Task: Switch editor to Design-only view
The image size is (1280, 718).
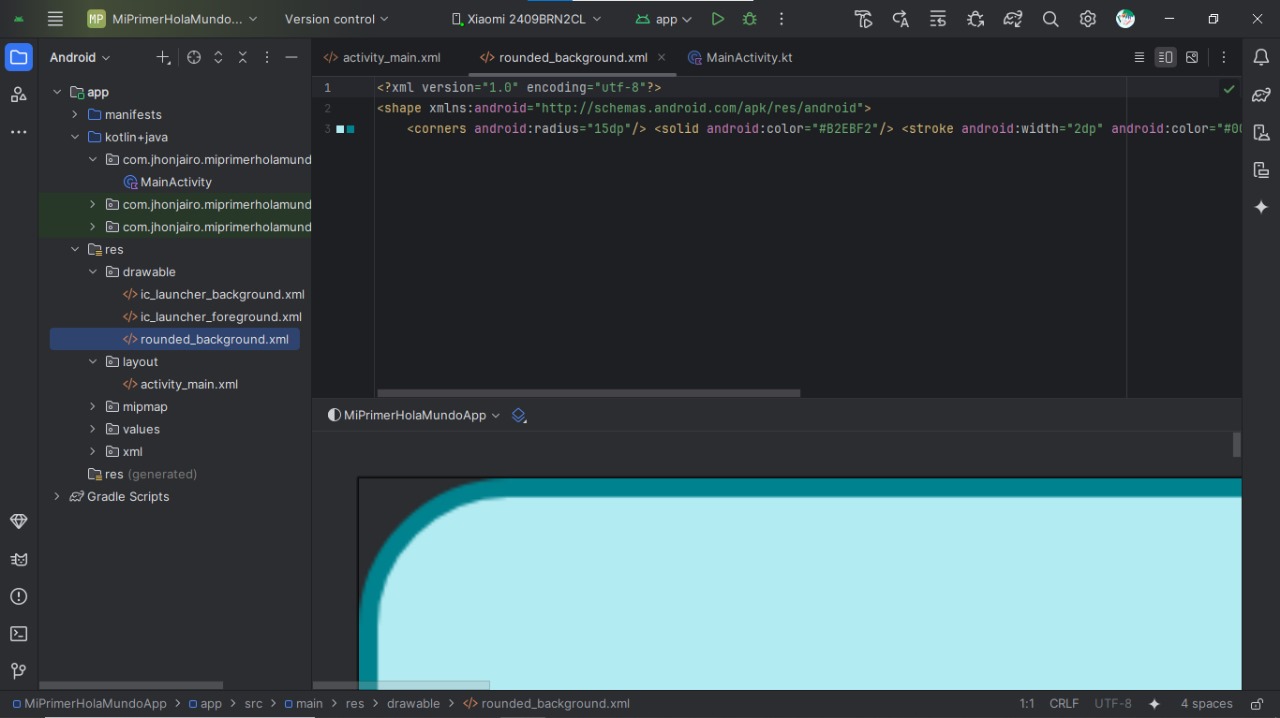Action: [1192, 57]
